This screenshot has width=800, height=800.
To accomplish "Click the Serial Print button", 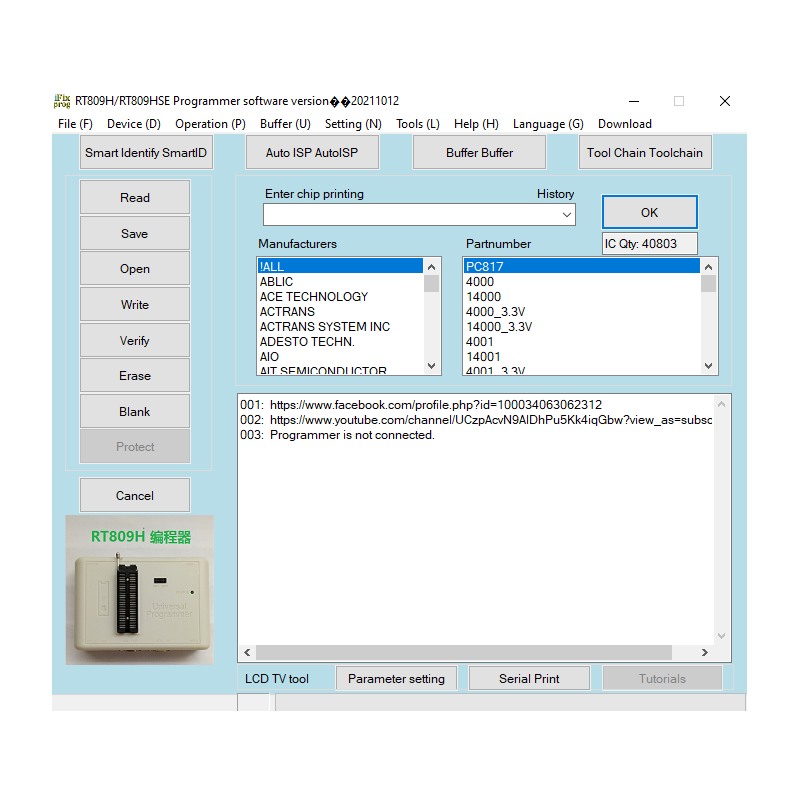I will click(x=529, y=679).
